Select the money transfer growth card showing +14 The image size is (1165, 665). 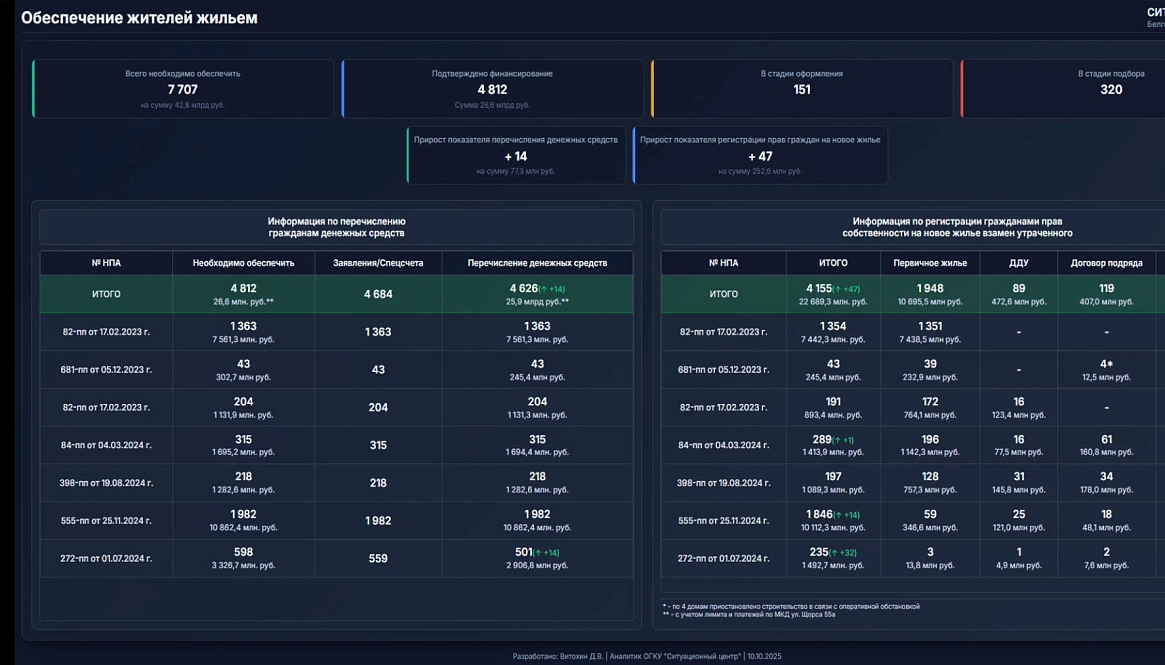pyautogui.click(x=516, y=155)
